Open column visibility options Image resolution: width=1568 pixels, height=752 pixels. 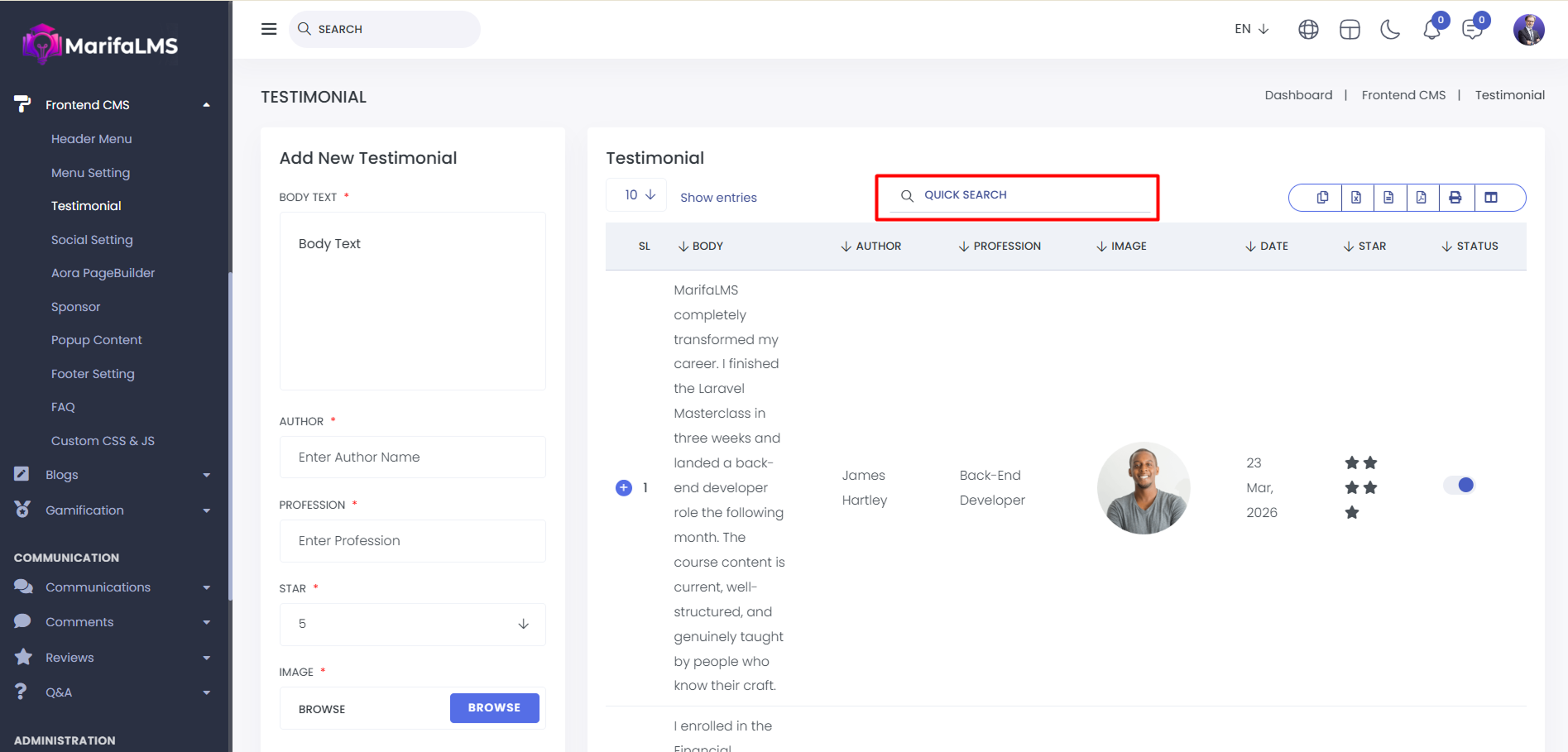pos(1491,198)
